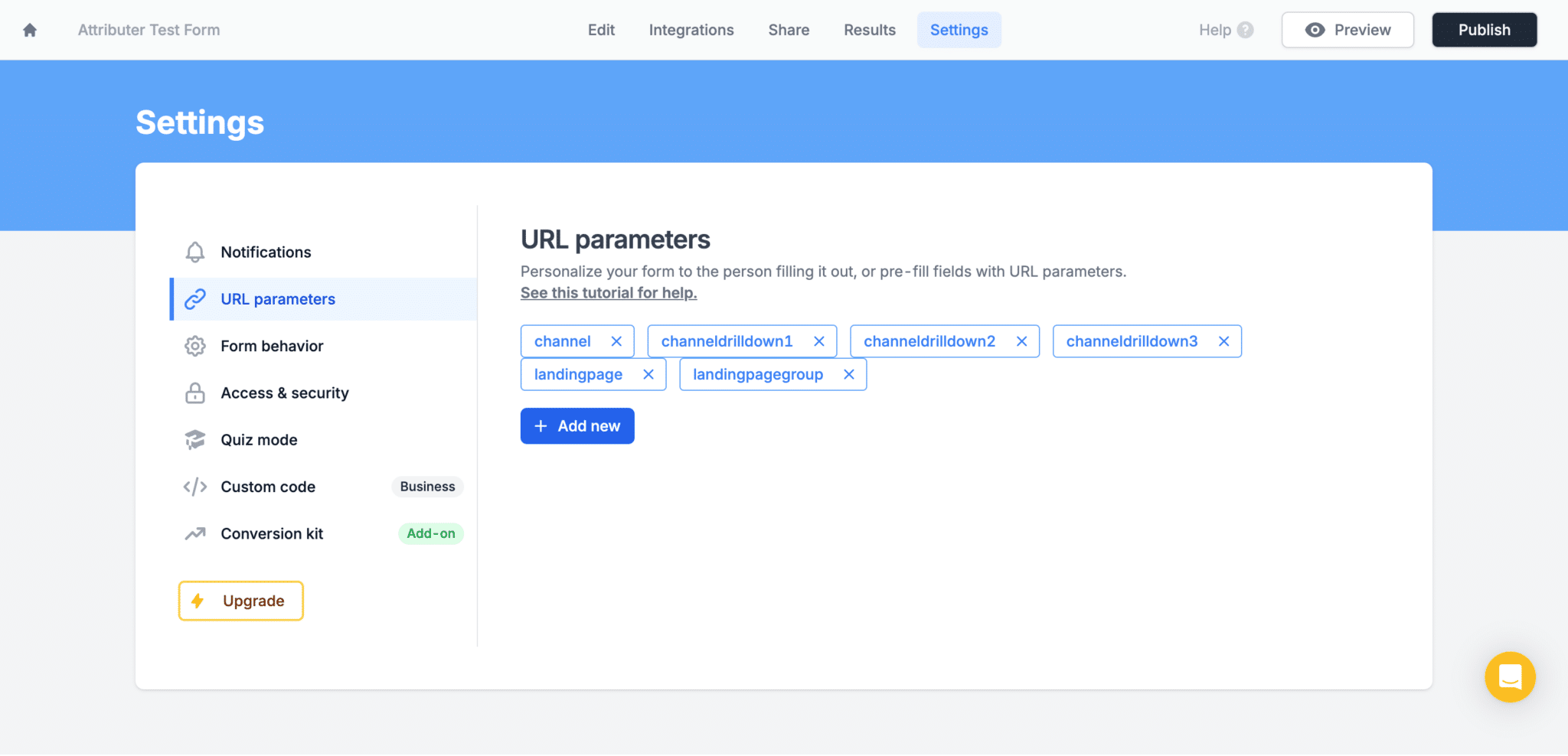Viewport: 1568px width, 756px height.
Task: Remove the channel parameter
Action: (617, 341)
